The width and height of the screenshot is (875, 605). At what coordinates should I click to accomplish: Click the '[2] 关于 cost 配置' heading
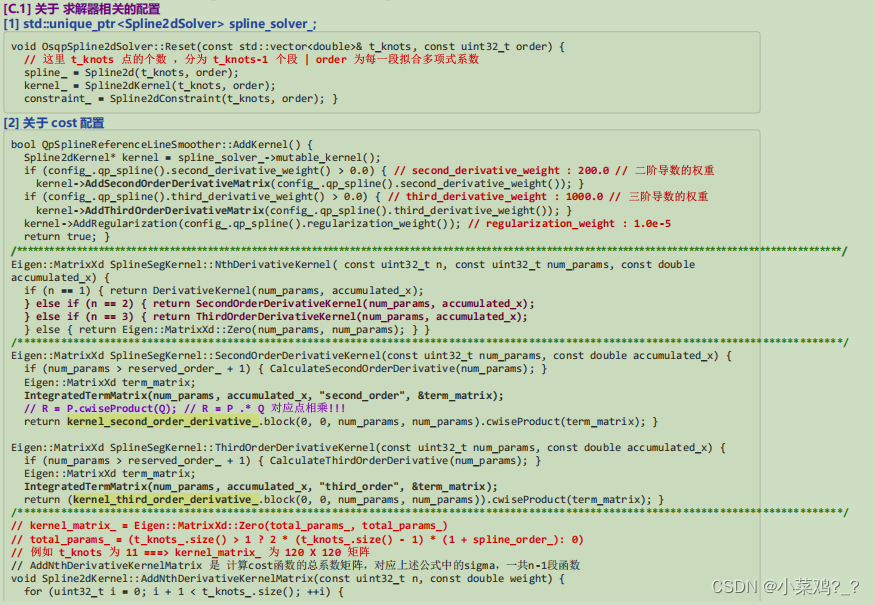click(x=54, y=123)
